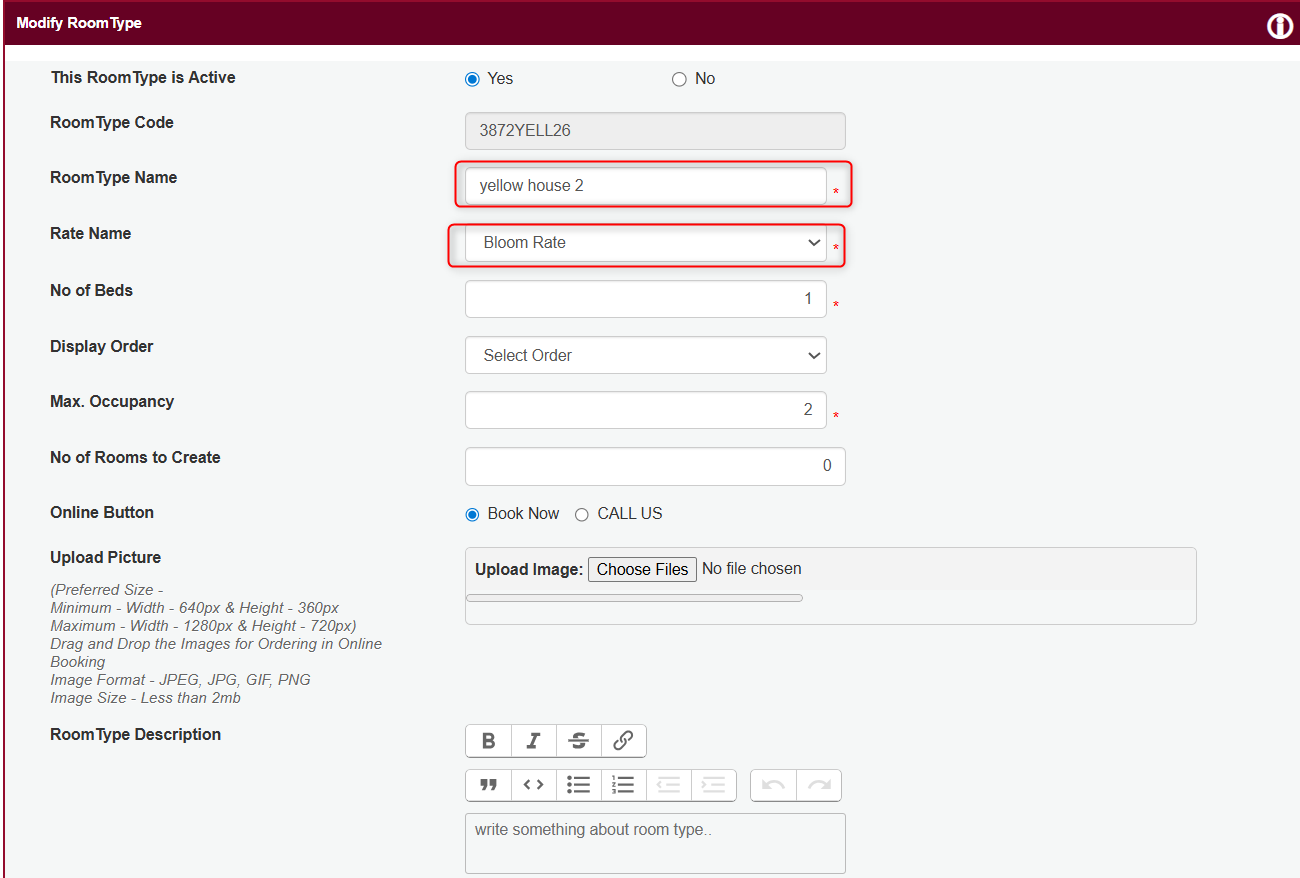Select Book Now online button option
The height and width of the screenshot is (878, 1300).
tap(472, 514)
